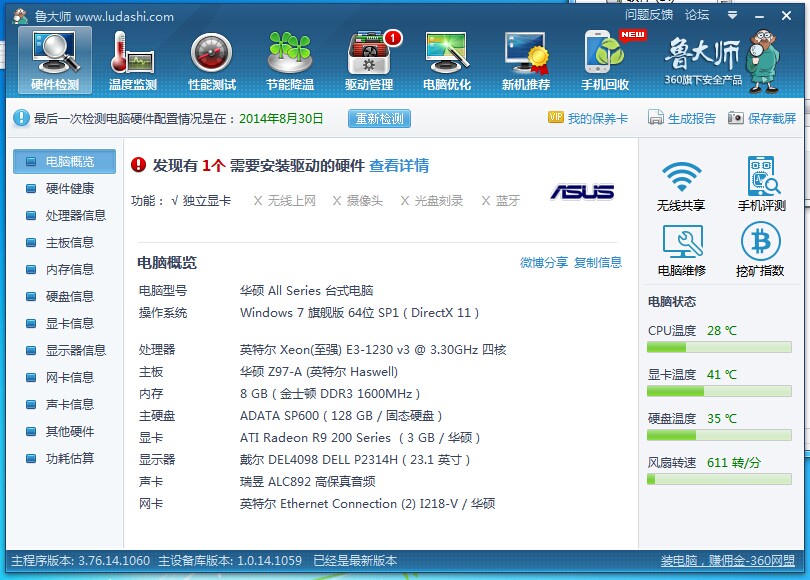Select 硬盘信息 in the sidebar
The height and width of the screenshot is (580, 810).
click(x=65, y=296)
